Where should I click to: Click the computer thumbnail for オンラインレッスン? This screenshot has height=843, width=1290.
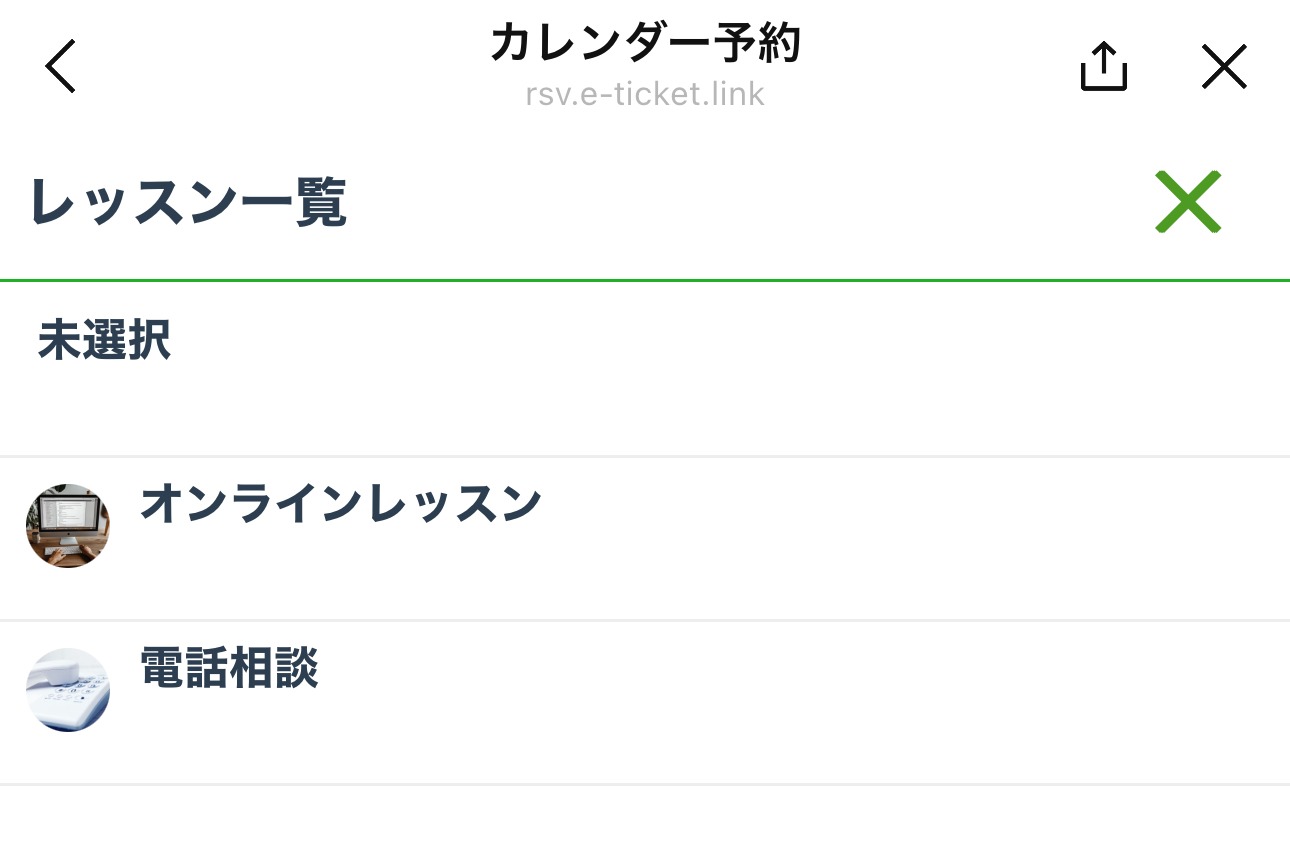(x=68, y=526)
